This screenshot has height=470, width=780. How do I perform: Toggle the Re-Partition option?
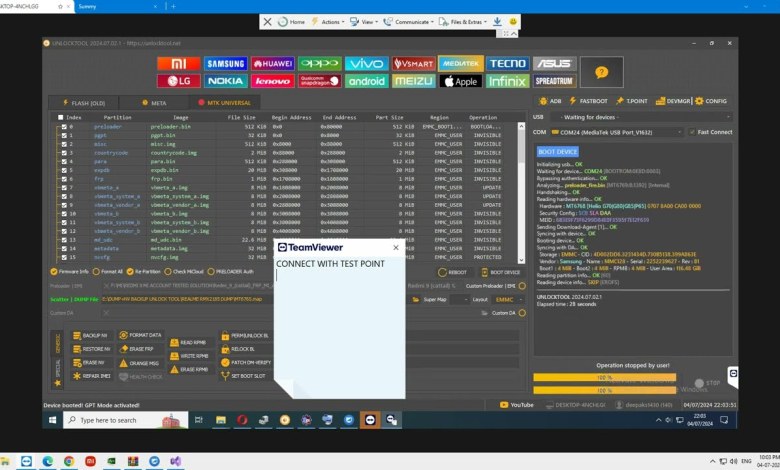(142, 272)
